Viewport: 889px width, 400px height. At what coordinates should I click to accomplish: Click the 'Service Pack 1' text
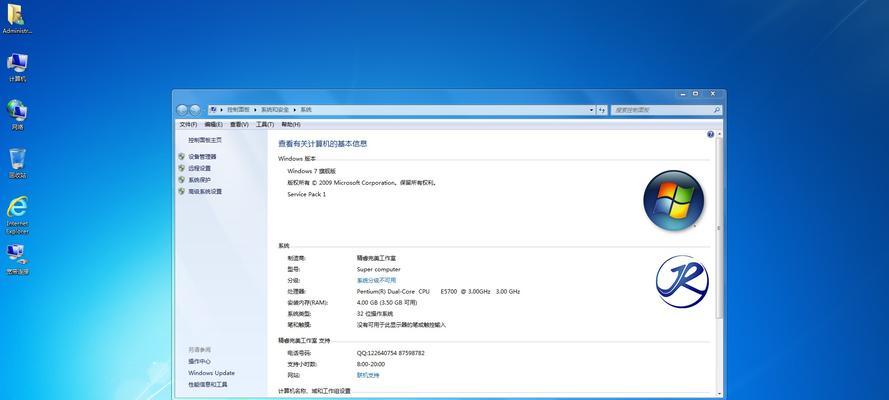(x=307, y=194)
